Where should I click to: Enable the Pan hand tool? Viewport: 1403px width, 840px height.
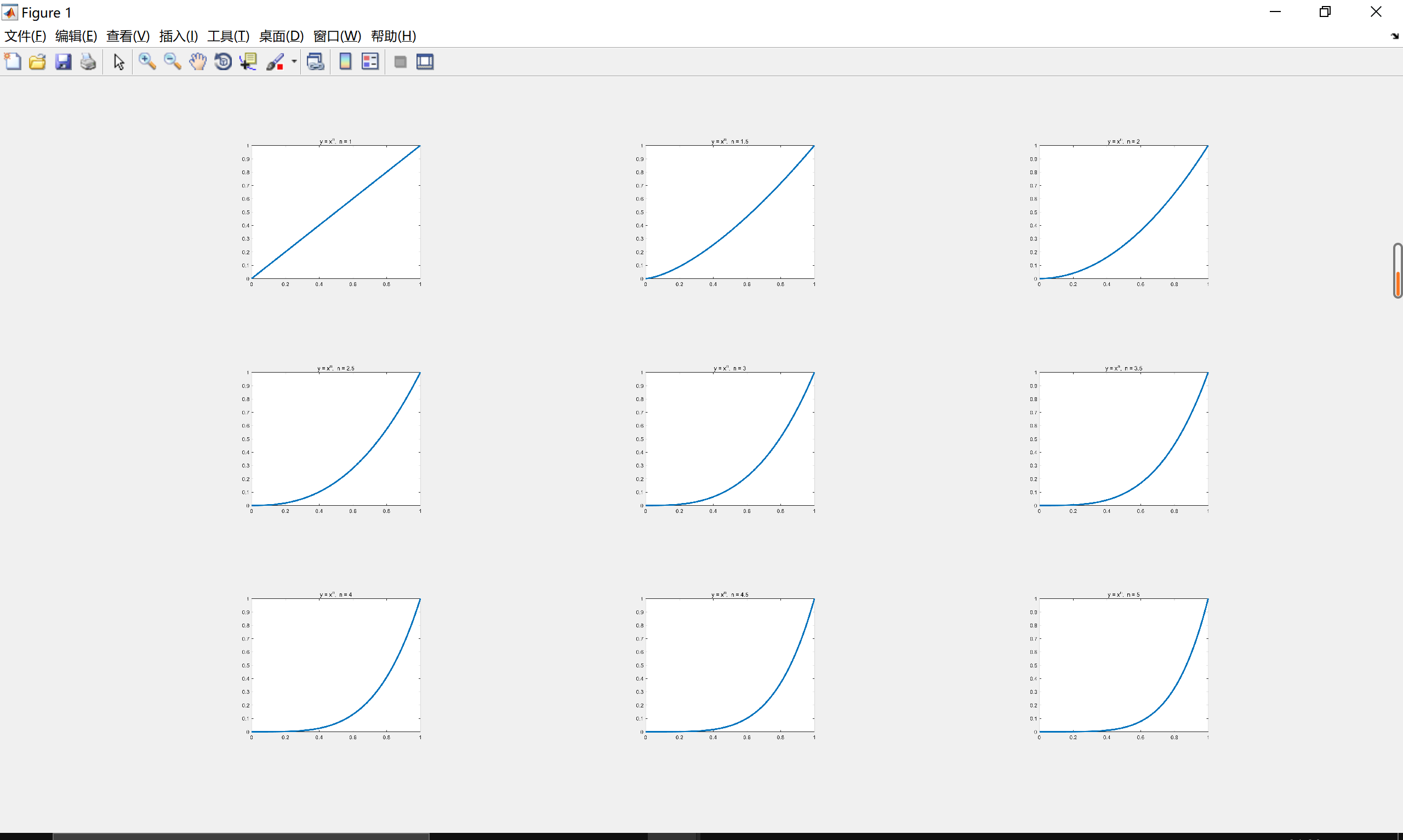coord(197,62)
